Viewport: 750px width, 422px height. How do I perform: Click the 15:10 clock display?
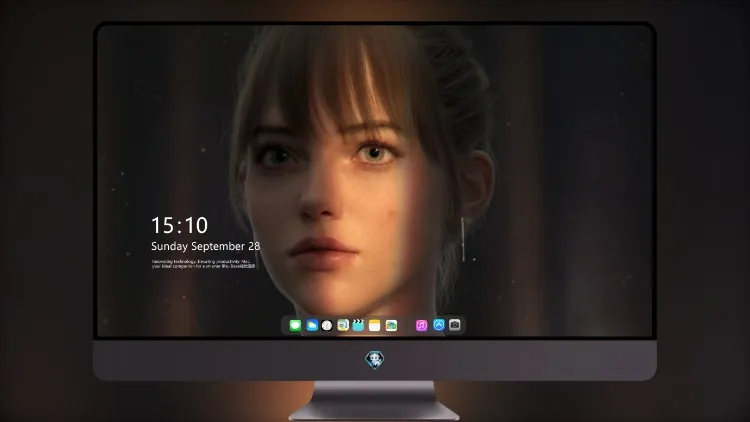(x=180, y=225)
